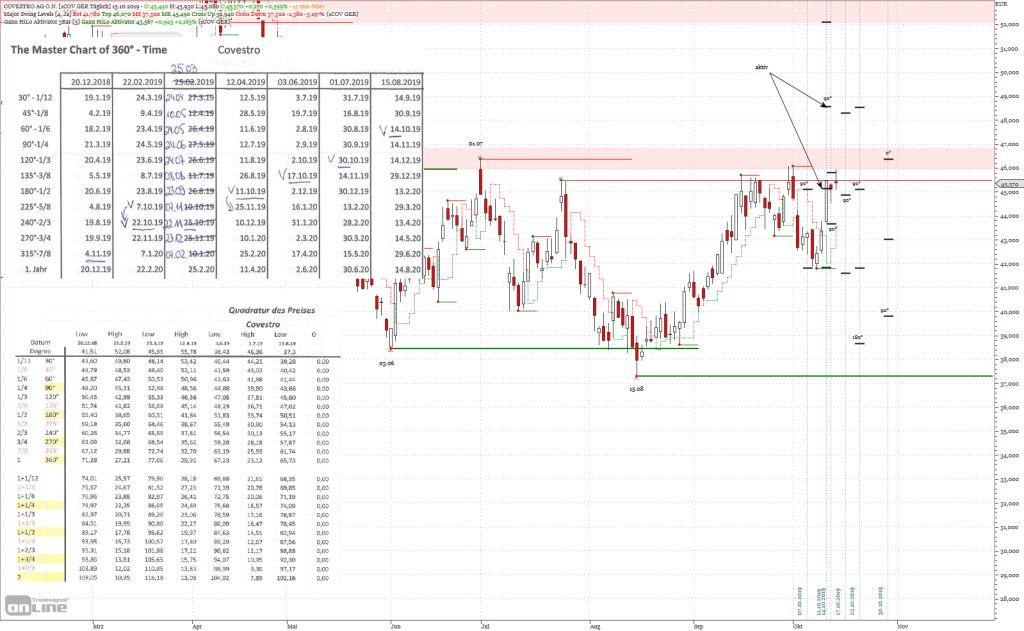Select the 01.07.2019 column header
The height and width of the screenshot is (631, 1024).
point(349,82)
